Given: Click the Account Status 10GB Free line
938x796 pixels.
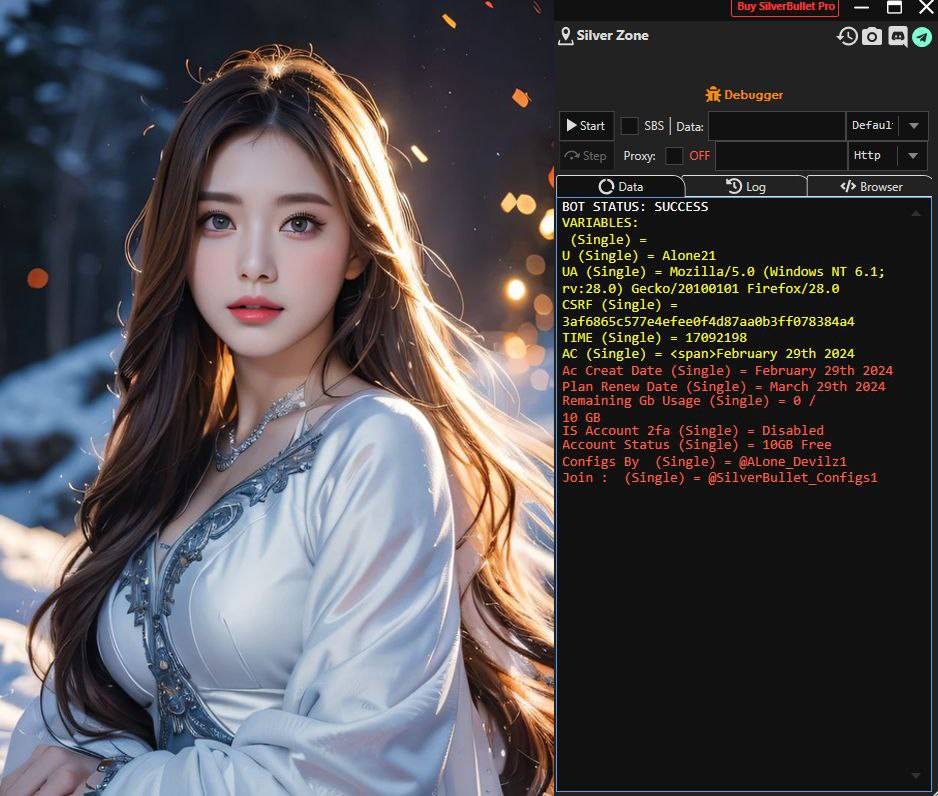Looking at the screenshot, I should click(696, 444).
